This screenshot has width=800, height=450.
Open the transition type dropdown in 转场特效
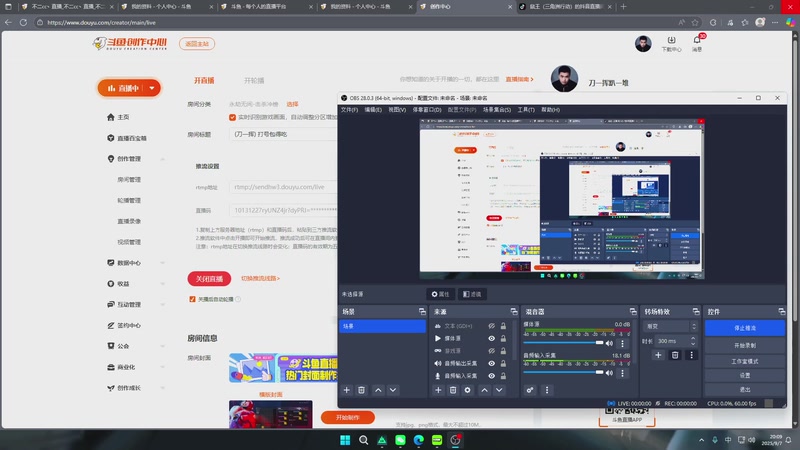pyautogui.click(x=671, y=326)
